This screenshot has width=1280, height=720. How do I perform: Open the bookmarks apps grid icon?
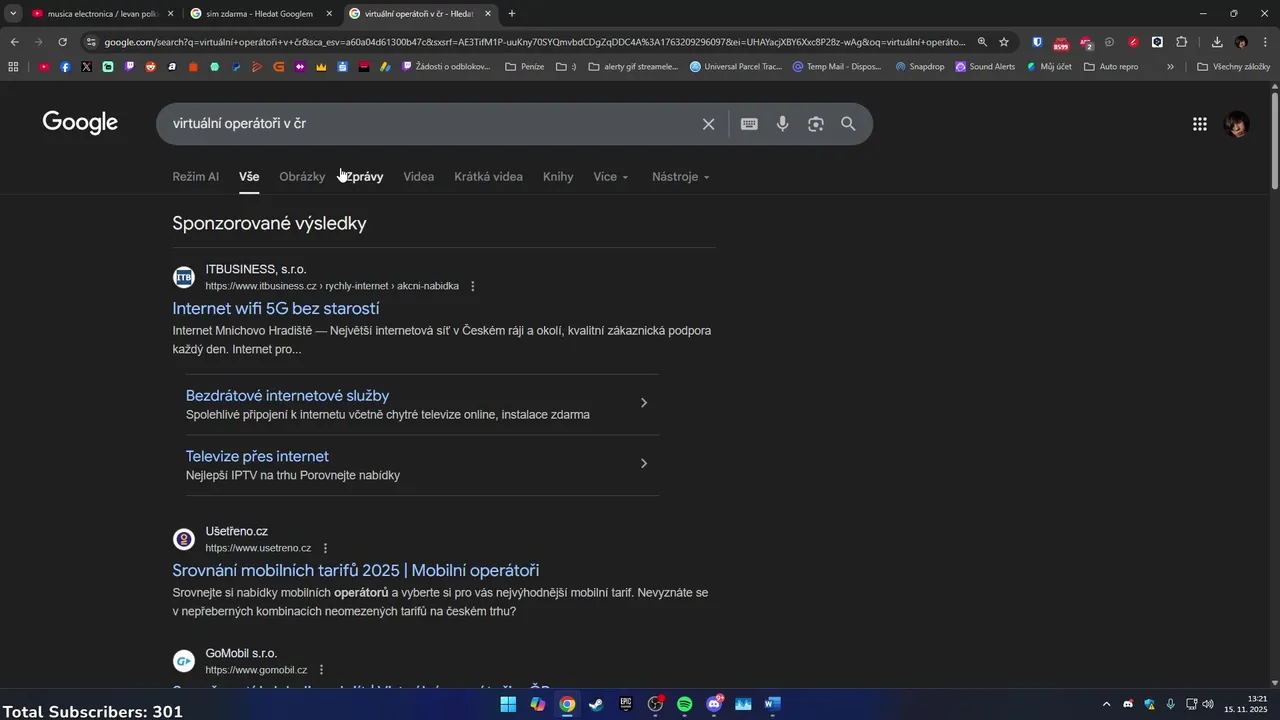point(13,67)
